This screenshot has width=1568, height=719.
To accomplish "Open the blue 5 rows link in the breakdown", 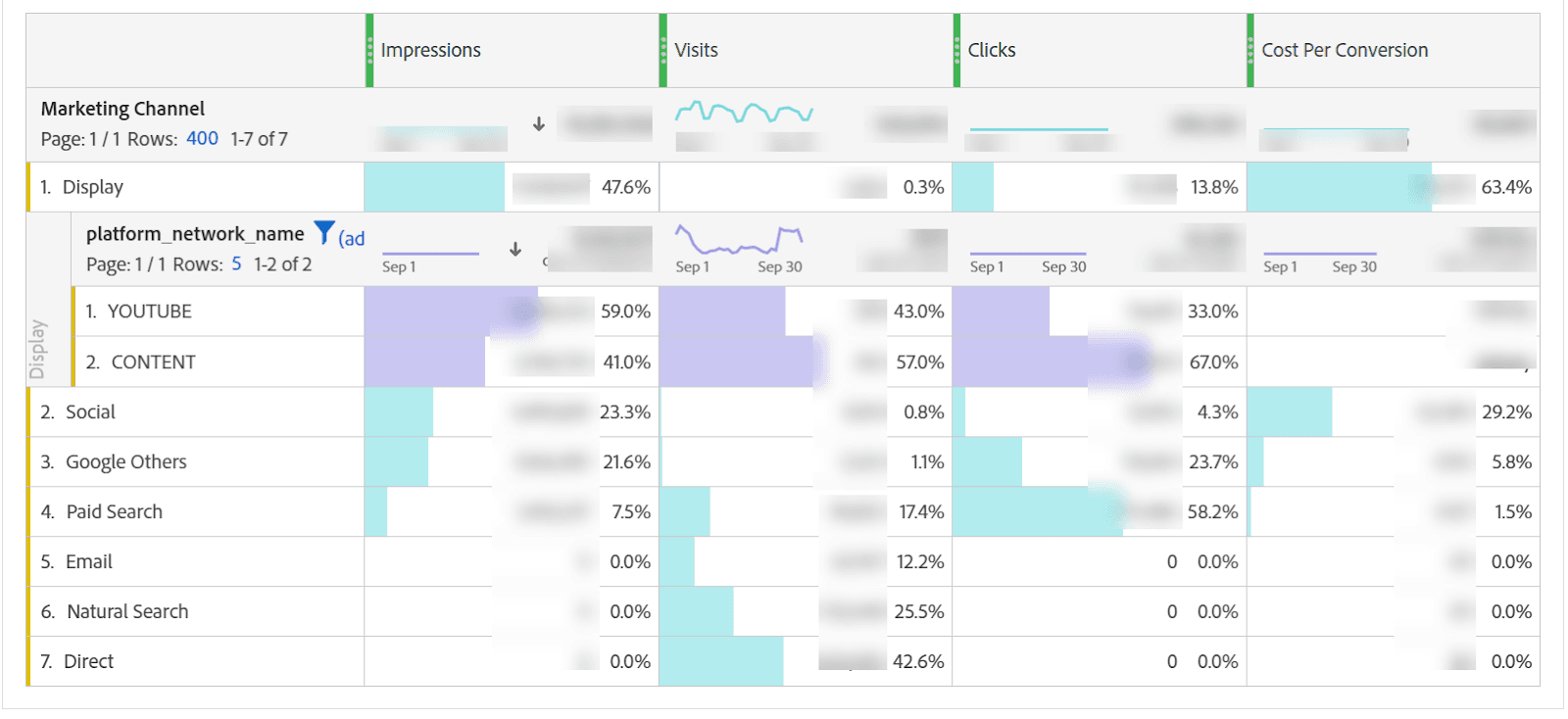I will pos(236,264).
